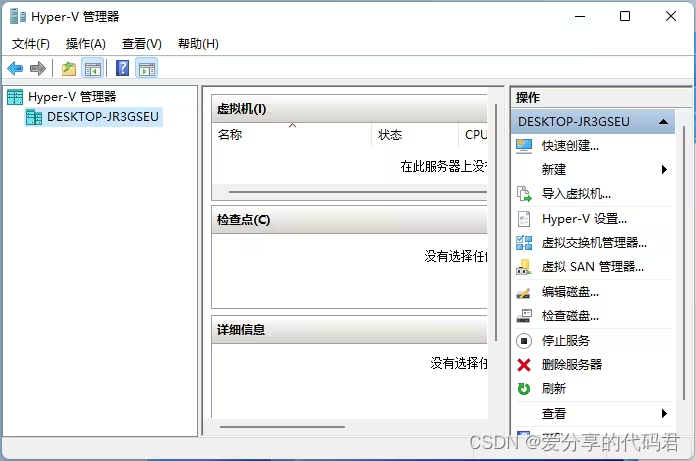This screenshot has height=461, width=696.
Task: Click the 操作 pane title
Action: click(x=528, y=98)
